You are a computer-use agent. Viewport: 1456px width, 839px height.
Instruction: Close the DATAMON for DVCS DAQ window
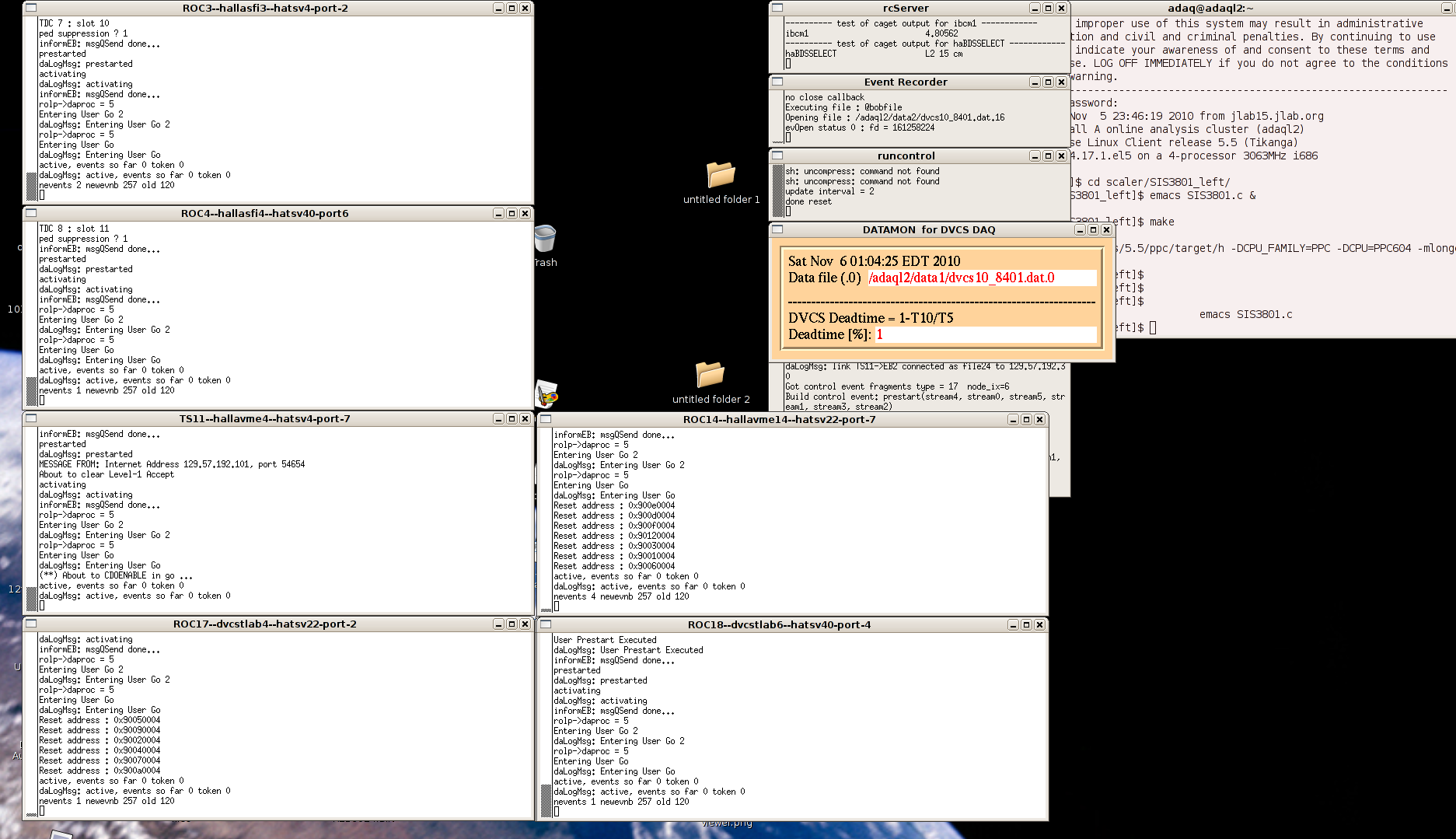(x=1106, y=229)
